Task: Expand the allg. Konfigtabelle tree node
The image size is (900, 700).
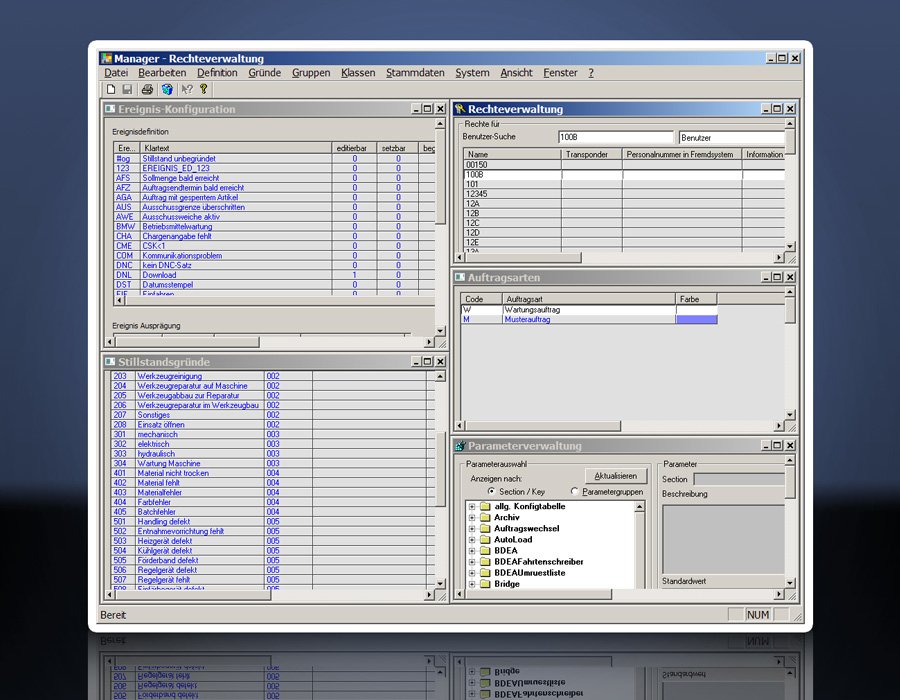Action: tap(471, 507)
